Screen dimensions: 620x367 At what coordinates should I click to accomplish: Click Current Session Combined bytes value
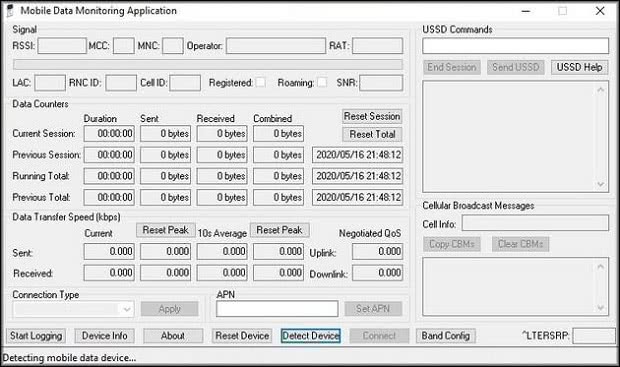point(279,134)
